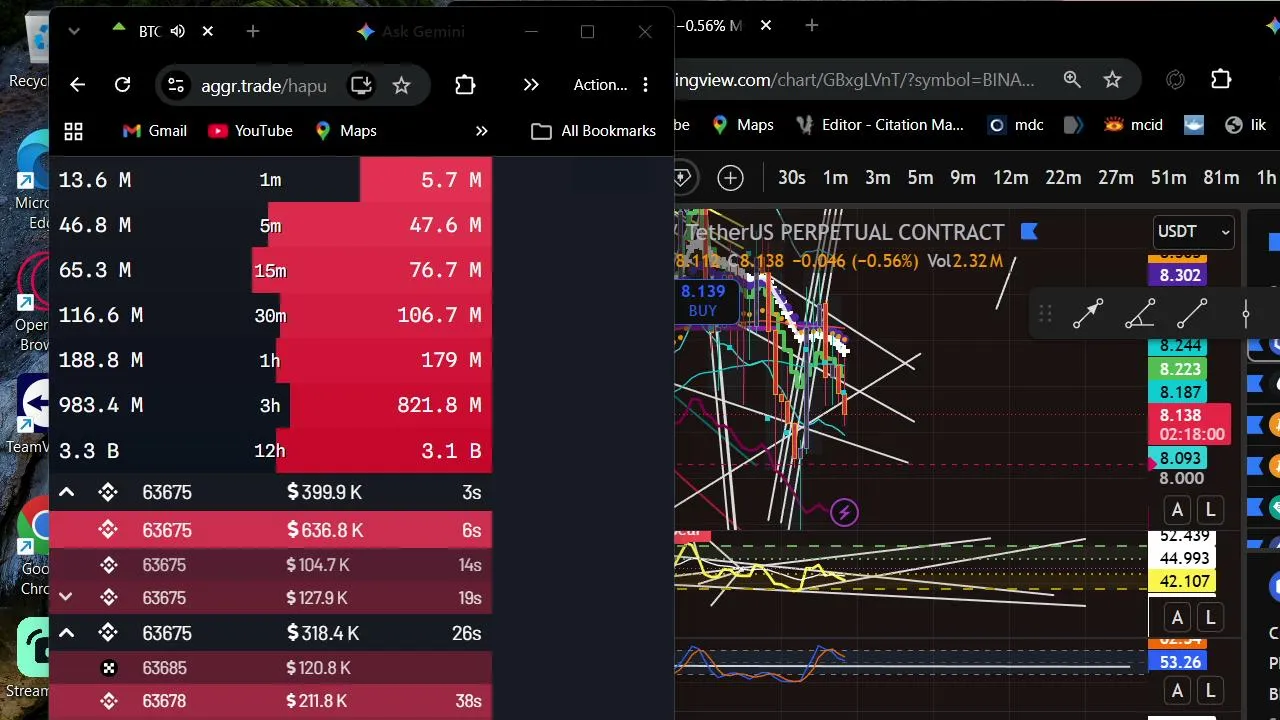Expand the $127.9 K trade row chevron
Image resolution: width=1280 pixels, height=720 pixels.
pyautogui.click(x=66, y=597)
